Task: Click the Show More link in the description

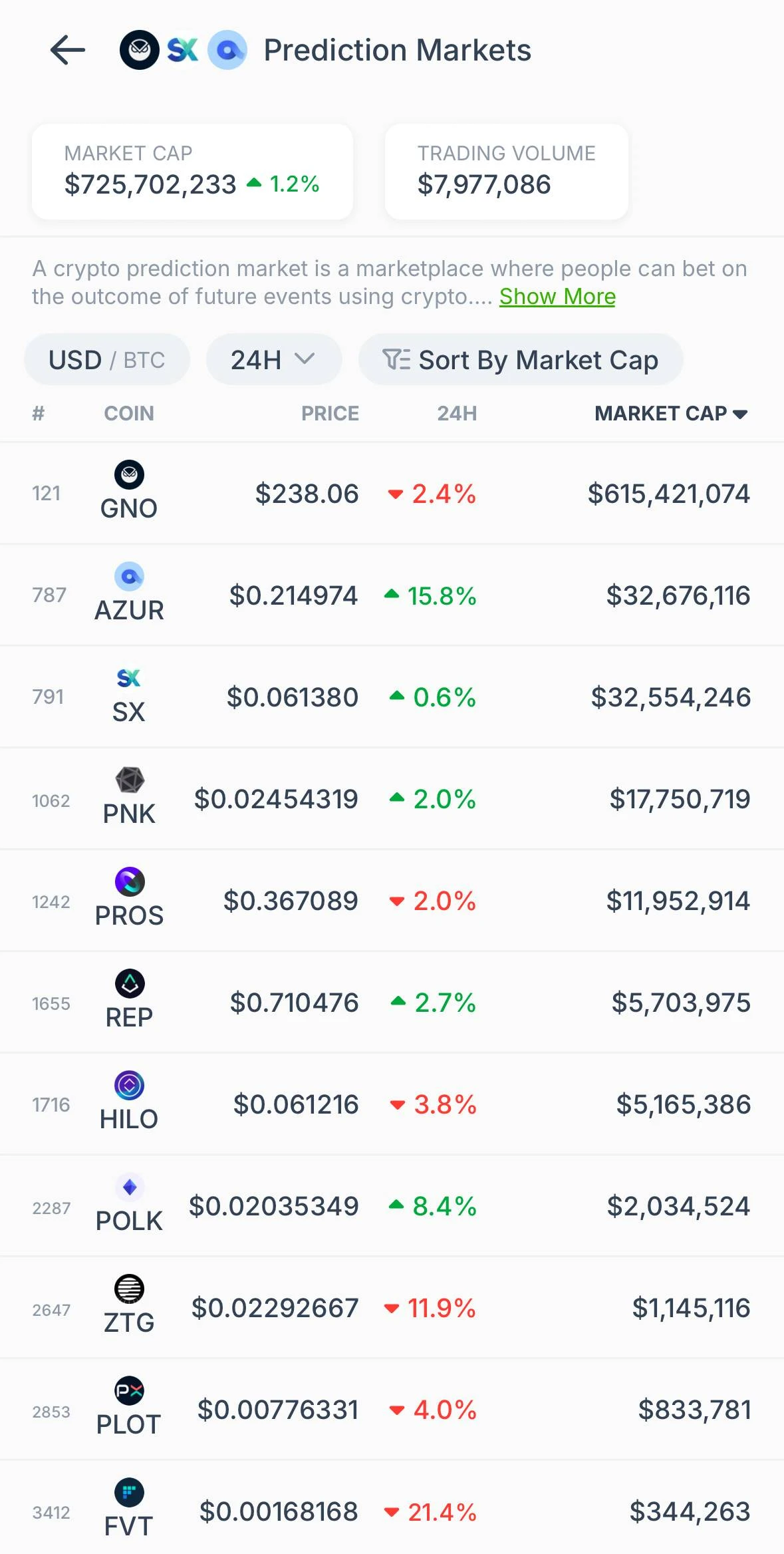Action: coord(557,296)
